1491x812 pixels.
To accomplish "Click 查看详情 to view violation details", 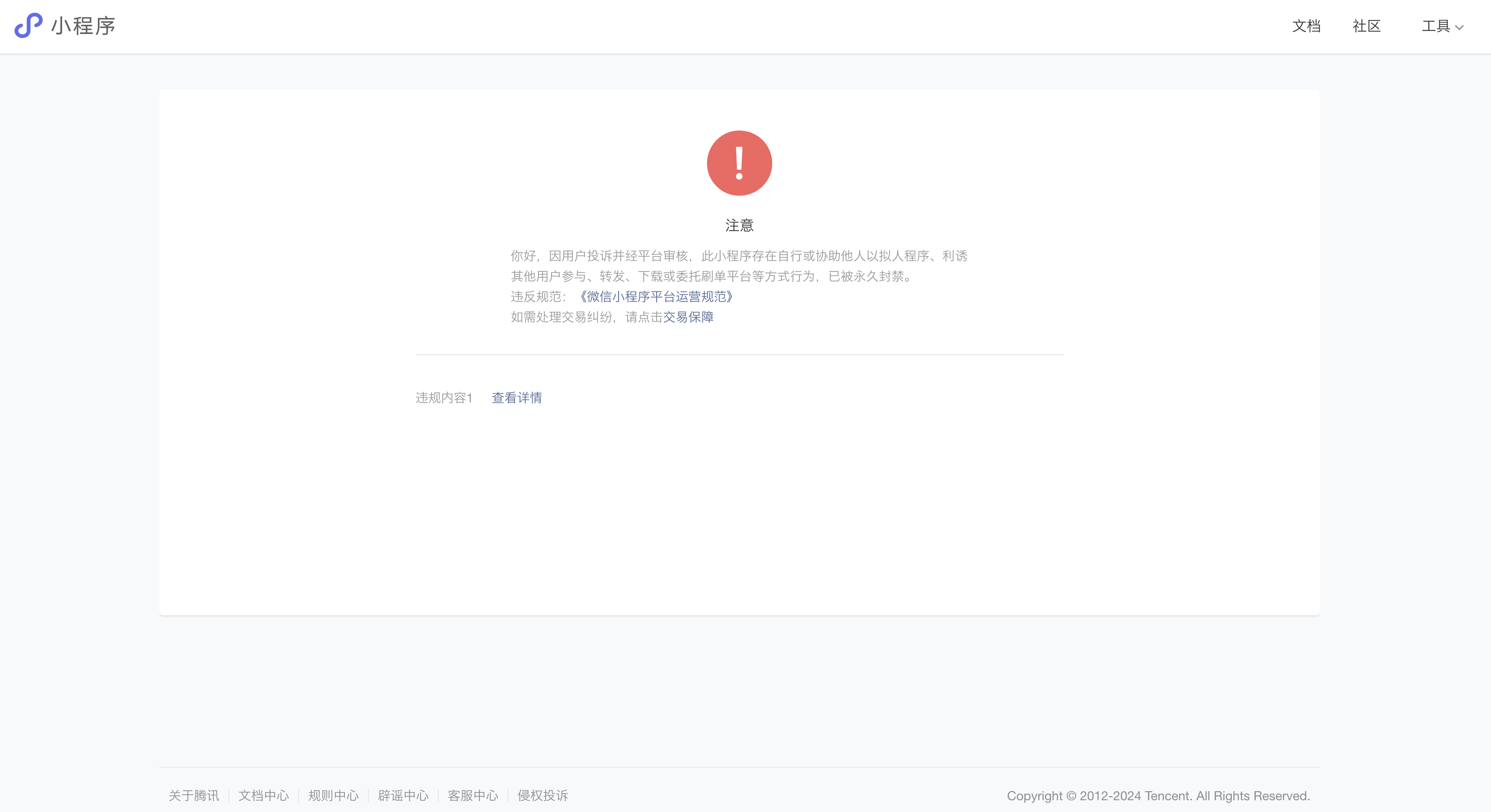I will coord(516,397).
